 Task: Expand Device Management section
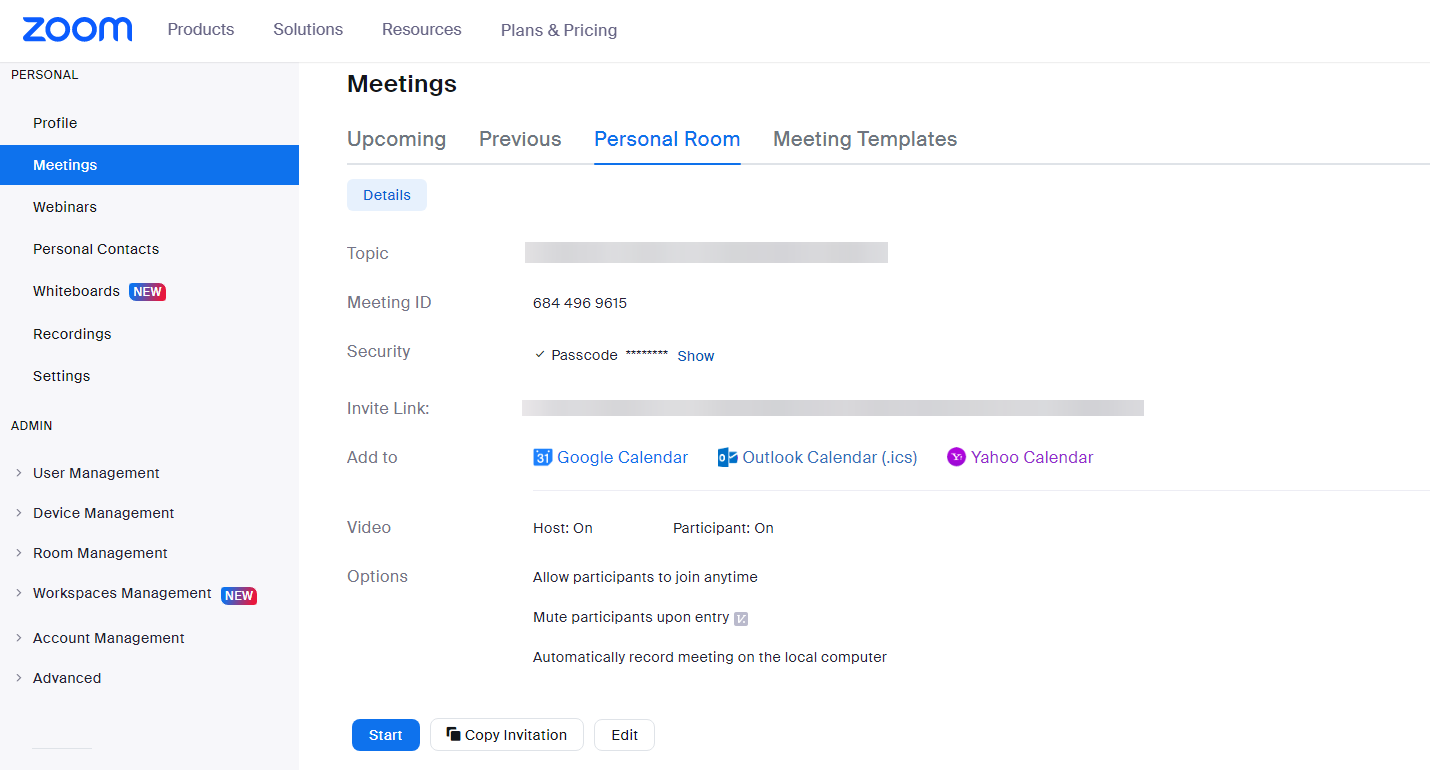19,513
